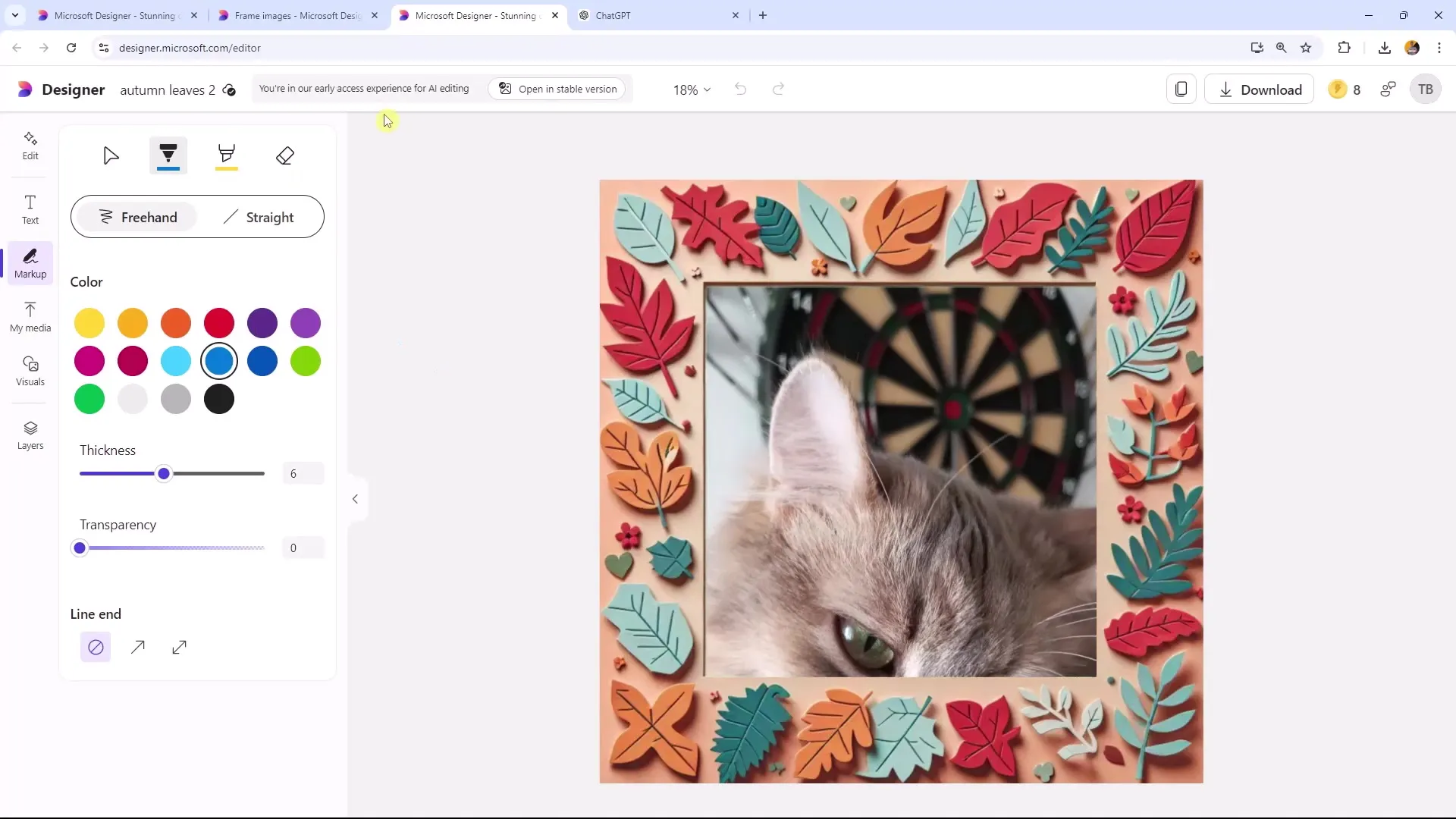The height and width of the screenshot is (819, 1456).
Task: Select the Eraser tool
Action: point(285,156)
